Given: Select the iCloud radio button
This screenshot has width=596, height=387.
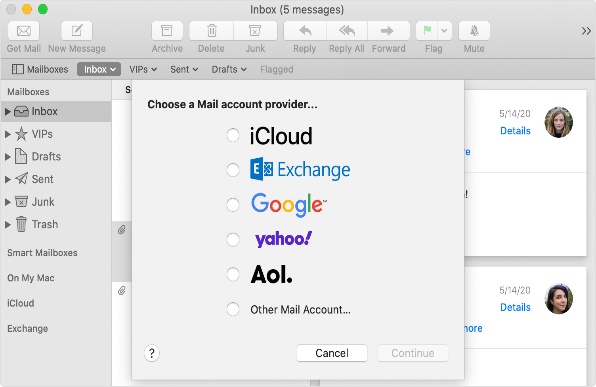Looking at the screenshot, I should click(233, 135).
